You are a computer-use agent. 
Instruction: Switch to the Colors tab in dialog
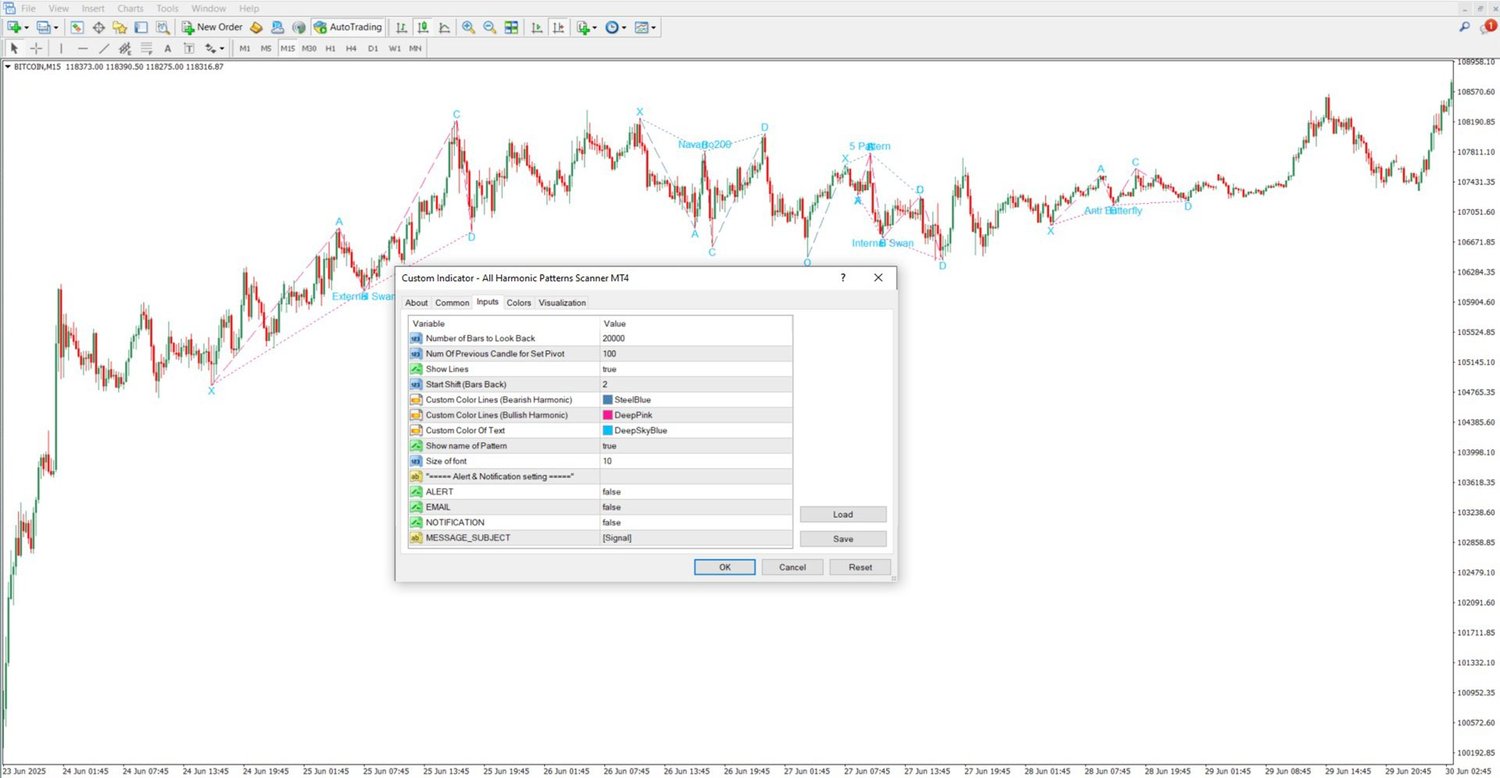(519, 302)
